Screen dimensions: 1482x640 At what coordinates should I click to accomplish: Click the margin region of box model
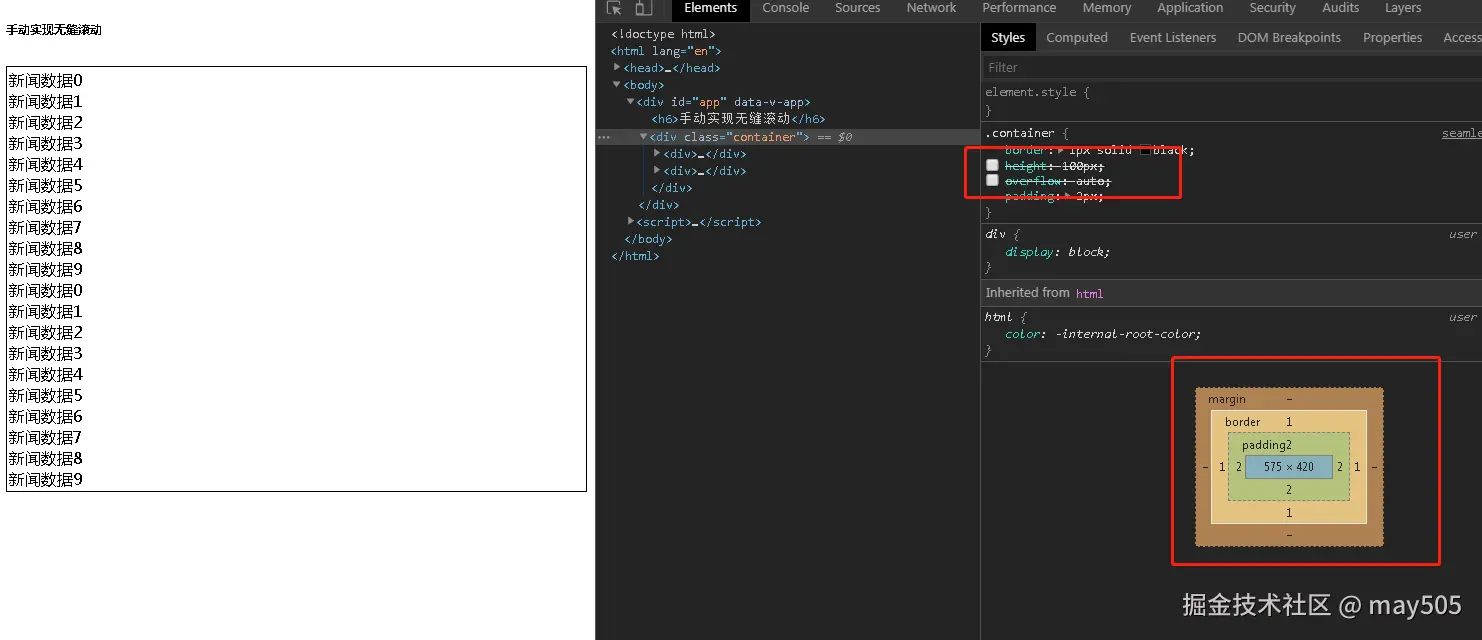[x=1289, y=398]
